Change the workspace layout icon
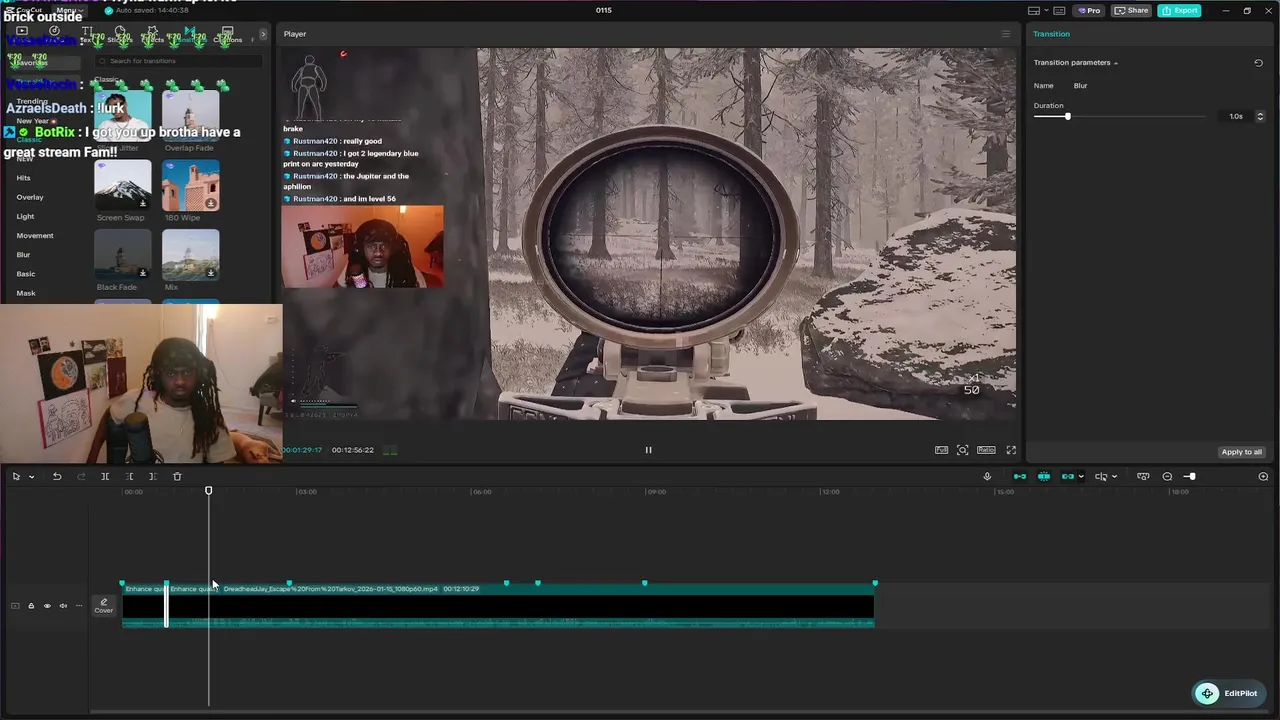The image size is (1280, 720). [x=1033, y=11]
